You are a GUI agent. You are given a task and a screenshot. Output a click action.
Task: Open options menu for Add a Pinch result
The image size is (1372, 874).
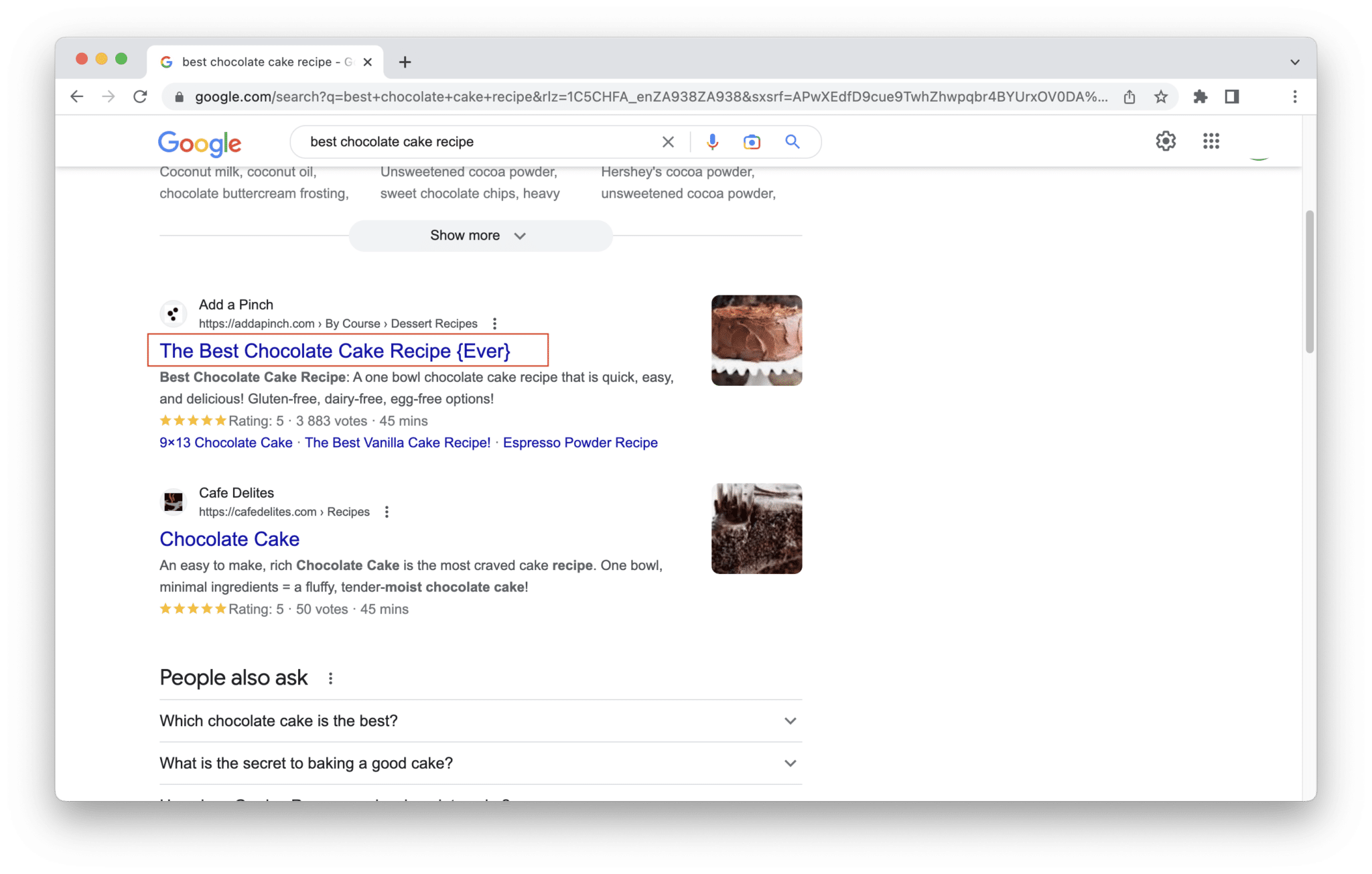click(494, 323)
